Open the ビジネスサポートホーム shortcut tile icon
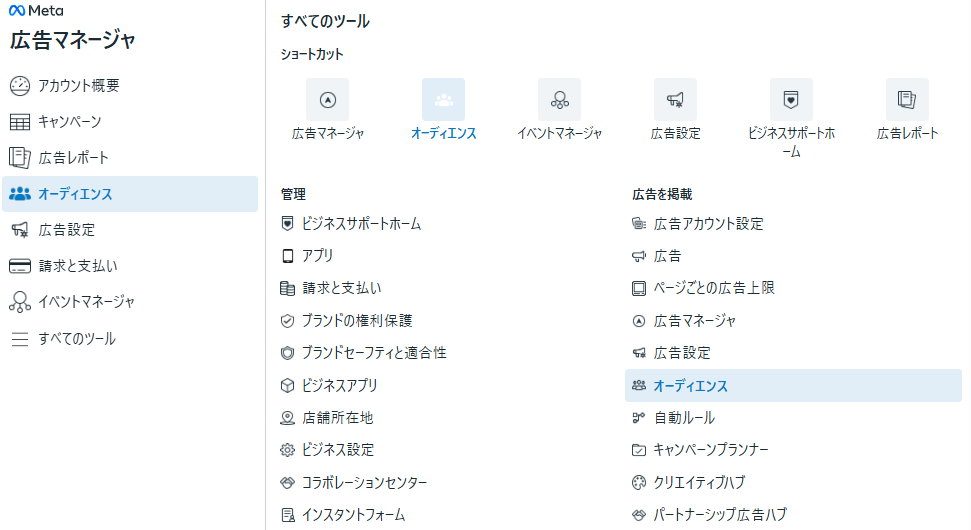Image resolution: width=971 pixels, height=530 pixels. [791, 100]
